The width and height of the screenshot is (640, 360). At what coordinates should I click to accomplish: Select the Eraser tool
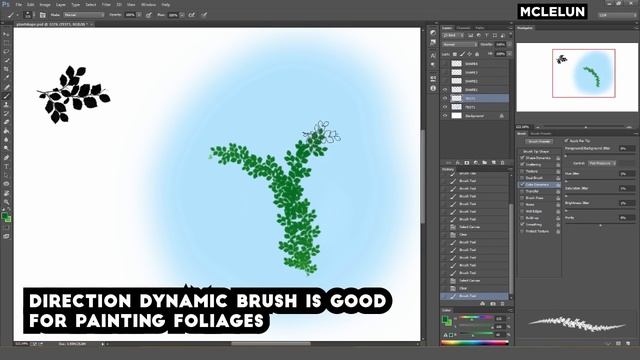(6, 122)
